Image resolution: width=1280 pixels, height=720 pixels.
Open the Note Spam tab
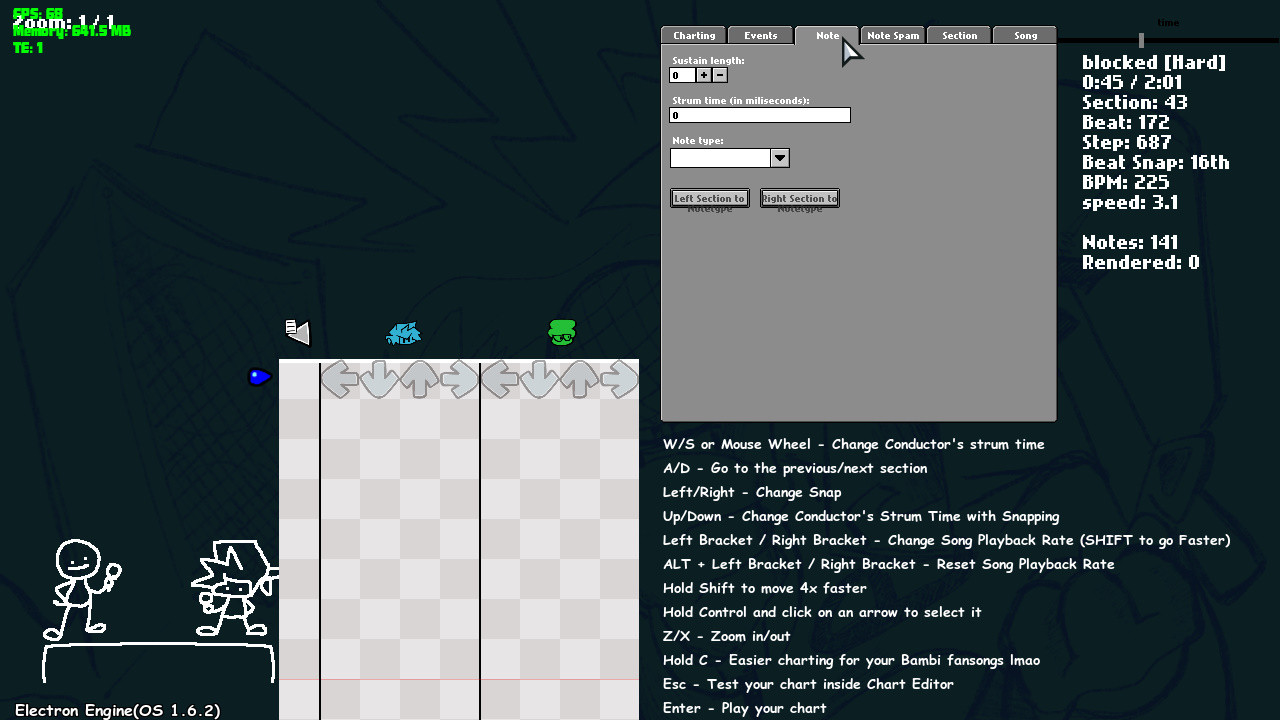tap(893, 35)
